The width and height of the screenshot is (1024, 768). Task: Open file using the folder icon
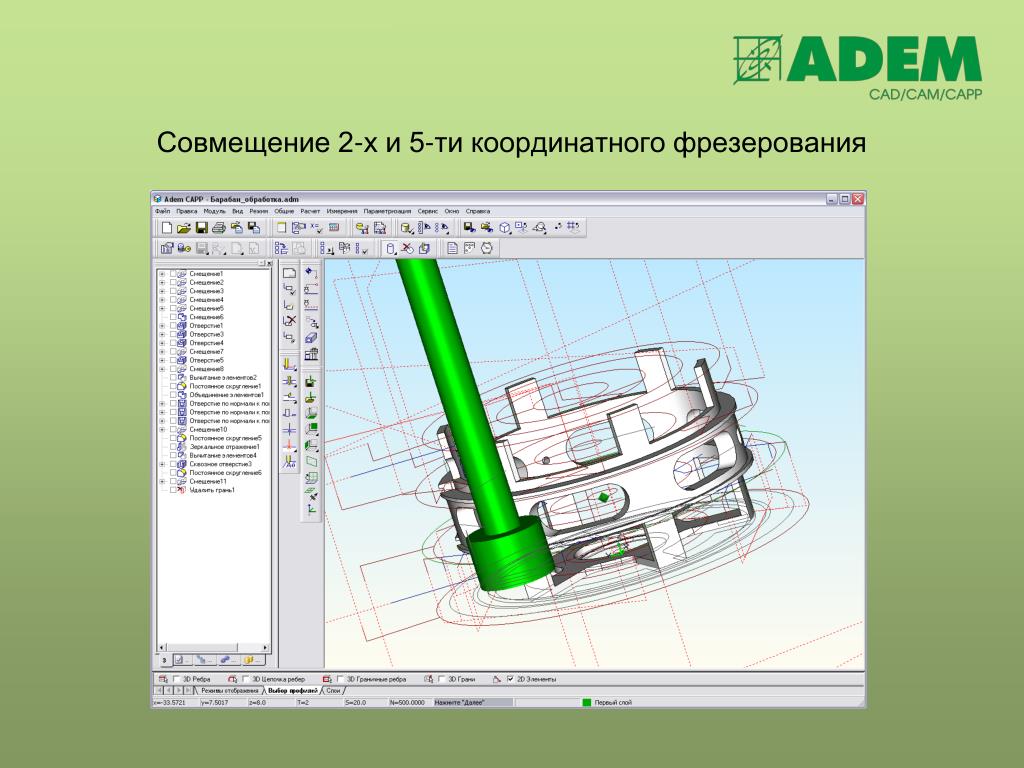(184, 228)
